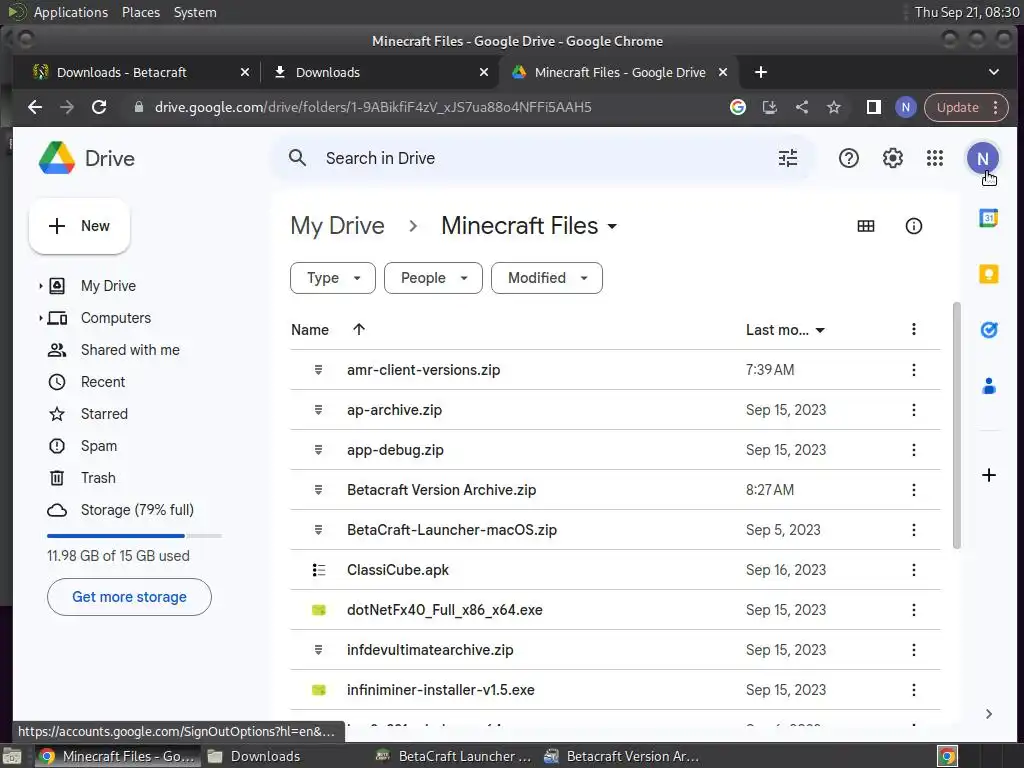Open the Google apps grid
Viewport: 1024px width, 768px height.
(935, 158)
